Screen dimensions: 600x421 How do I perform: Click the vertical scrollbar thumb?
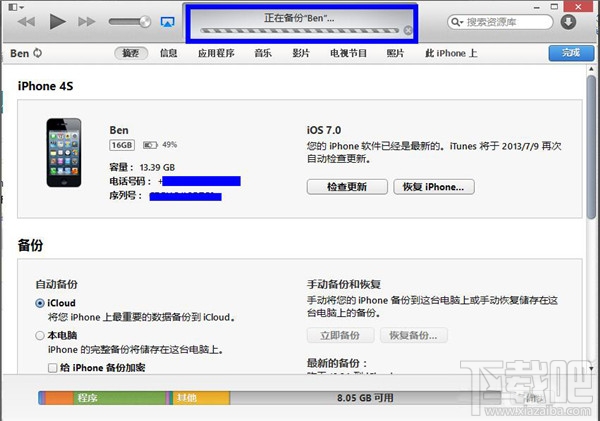point(591,147)
